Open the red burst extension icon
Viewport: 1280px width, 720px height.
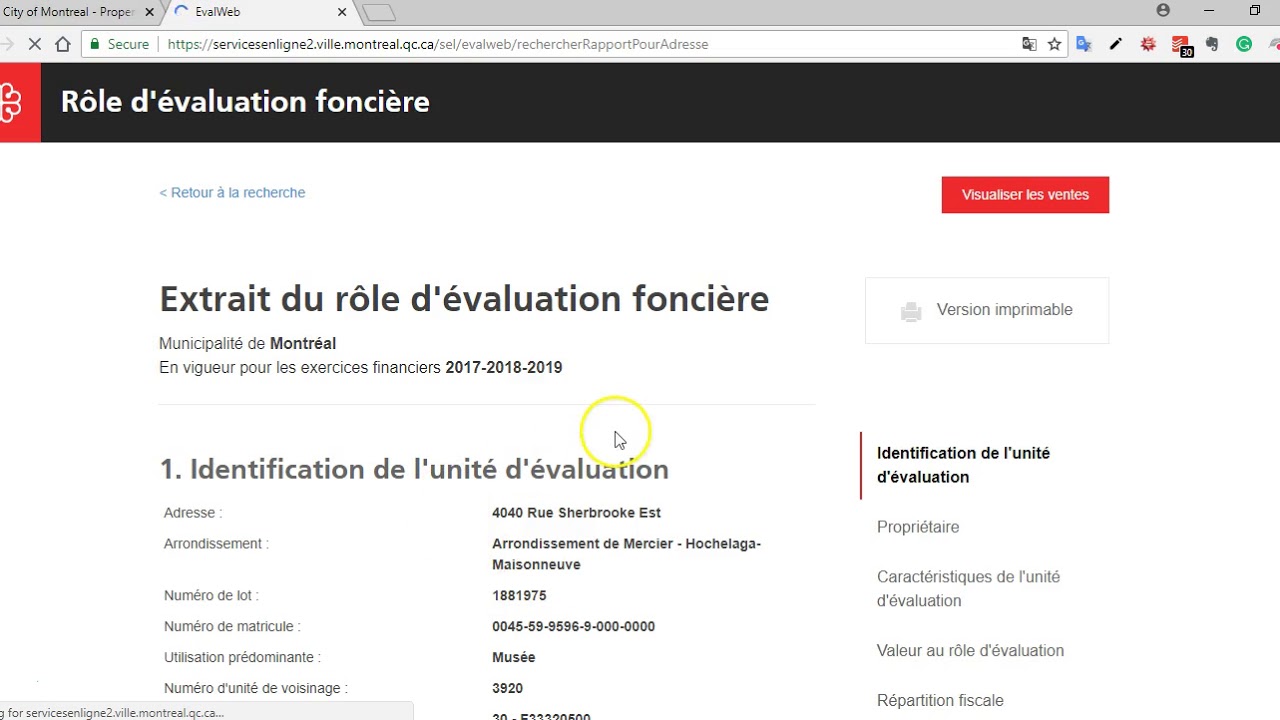tap(1148, 44)
